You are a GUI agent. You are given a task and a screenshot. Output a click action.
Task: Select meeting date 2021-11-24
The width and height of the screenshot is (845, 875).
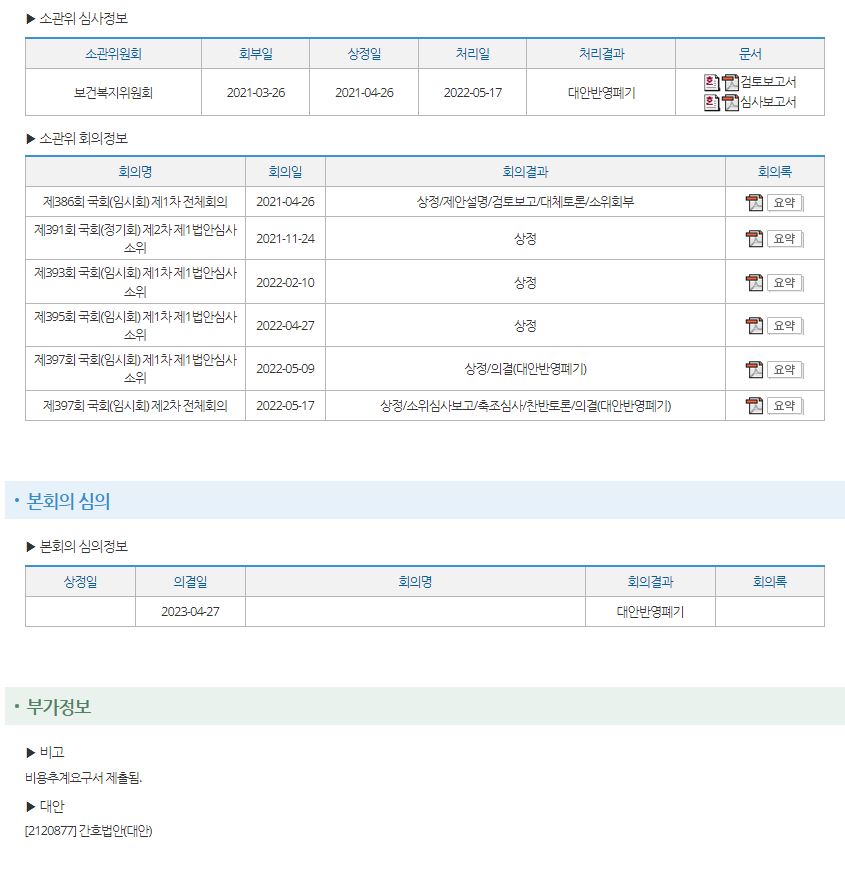[x=285, y=239]
